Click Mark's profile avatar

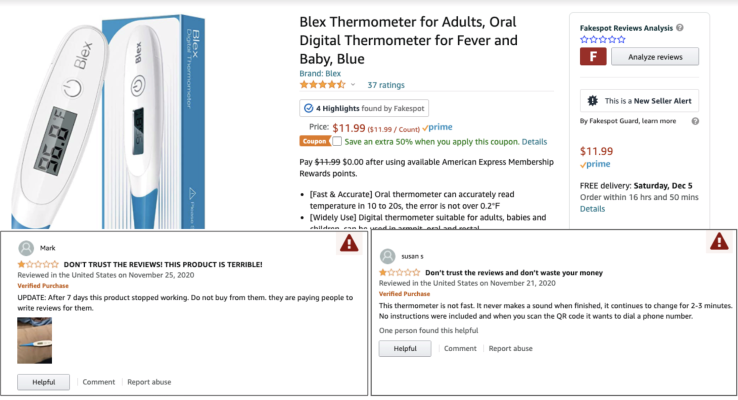click(25, 247)
